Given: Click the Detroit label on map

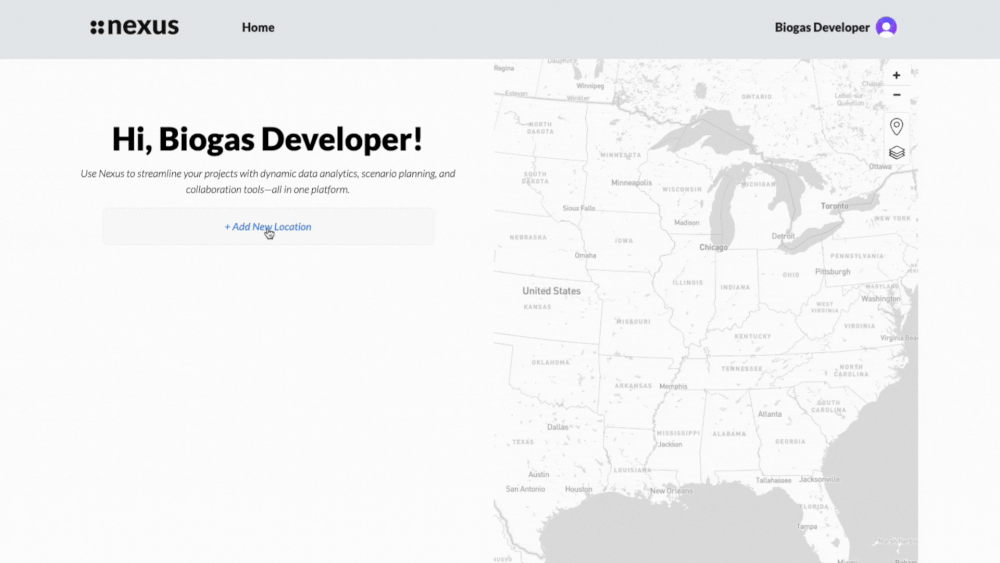Looking at the screenshot, I should 783,236.
